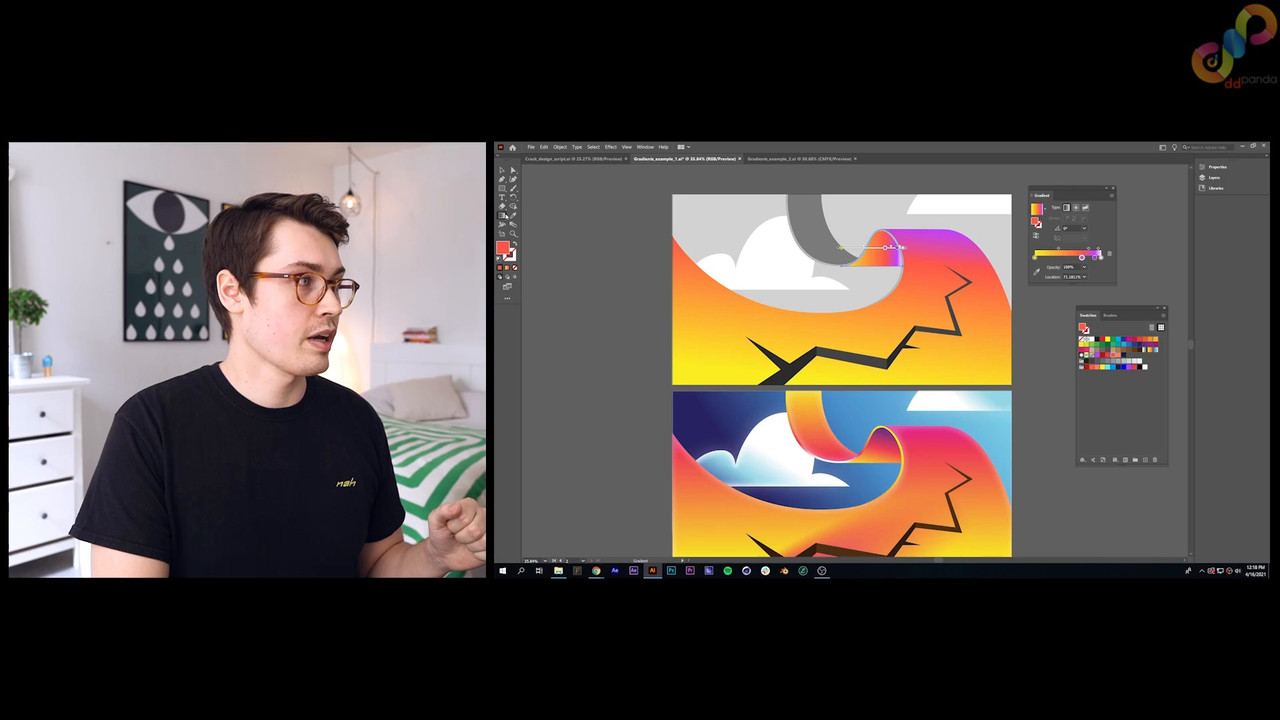The width and height of the screenshot is (1280, 720).
Task: Select the Shape Builder tool
Action: (513, 206)
